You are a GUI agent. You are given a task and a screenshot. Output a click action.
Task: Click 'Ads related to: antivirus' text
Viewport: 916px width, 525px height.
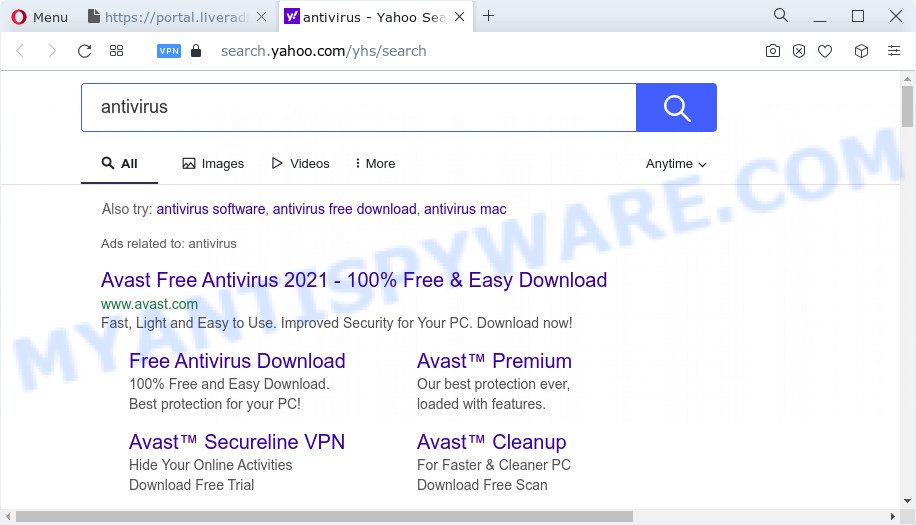click(168, 244)
